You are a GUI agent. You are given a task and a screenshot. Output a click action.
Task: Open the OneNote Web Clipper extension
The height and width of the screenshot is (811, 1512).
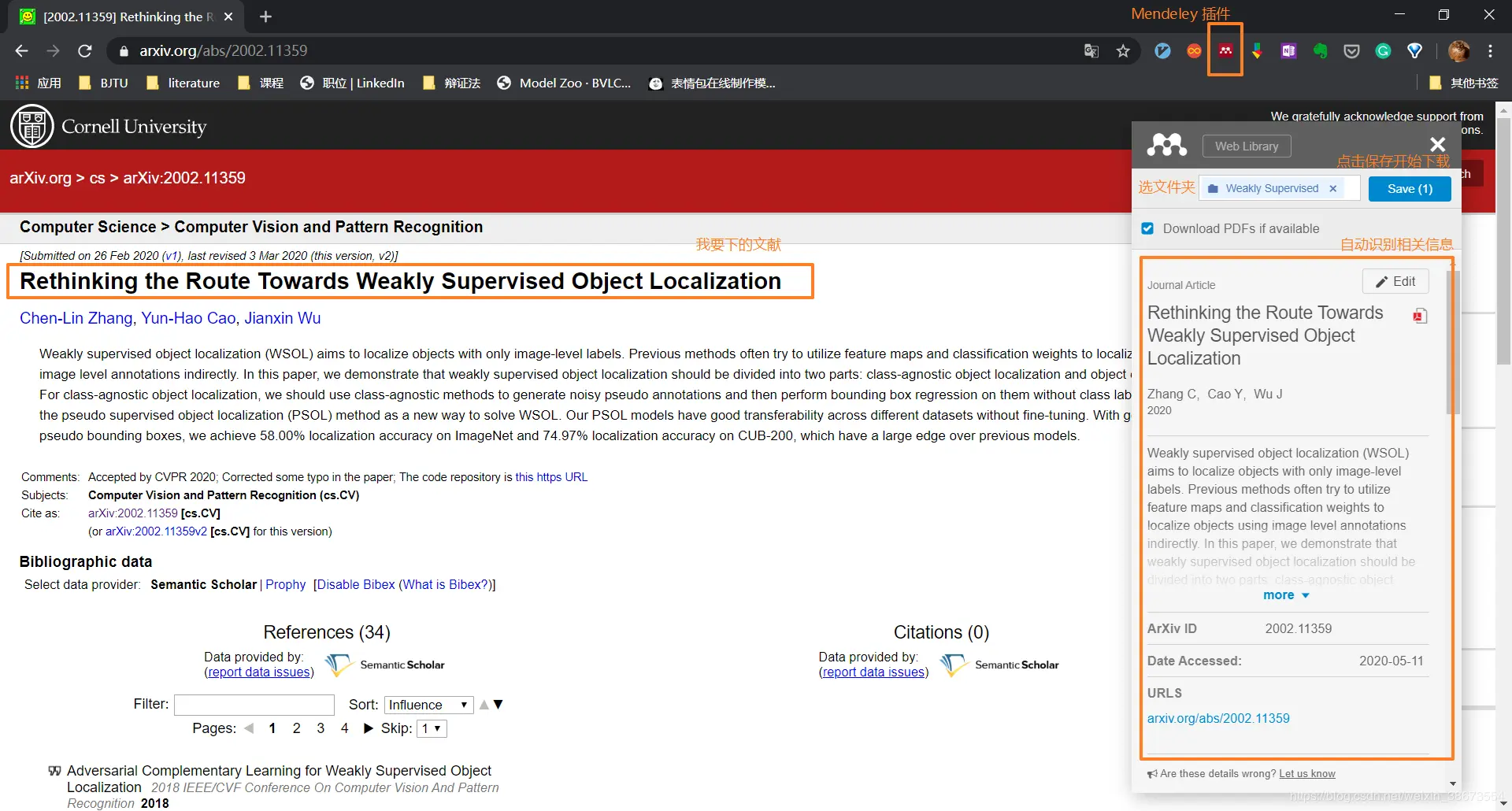point(1288,51)
